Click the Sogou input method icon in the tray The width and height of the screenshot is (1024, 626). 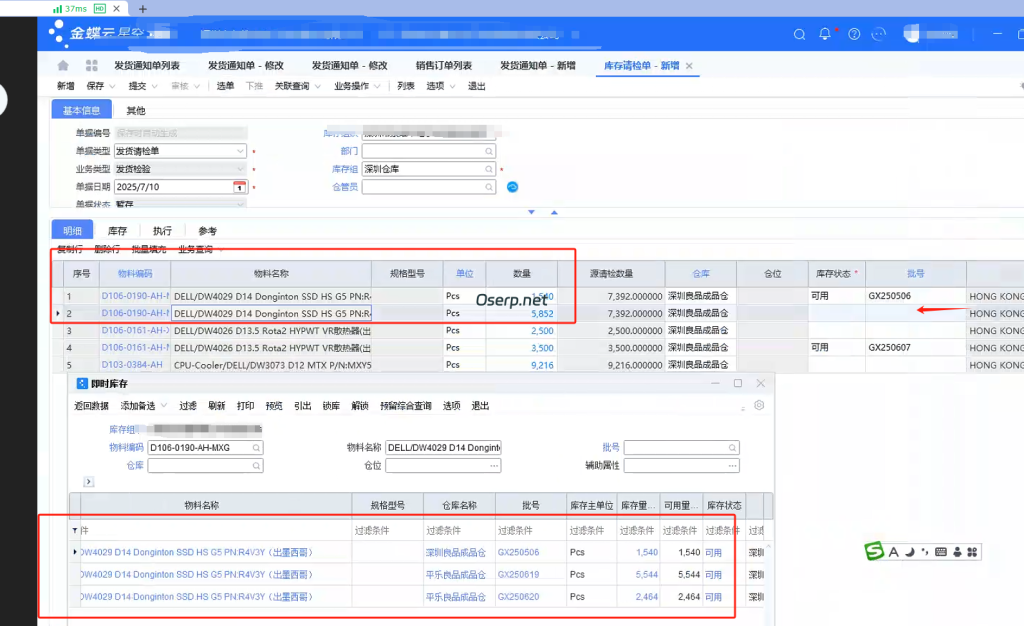[x=875, y=552]
